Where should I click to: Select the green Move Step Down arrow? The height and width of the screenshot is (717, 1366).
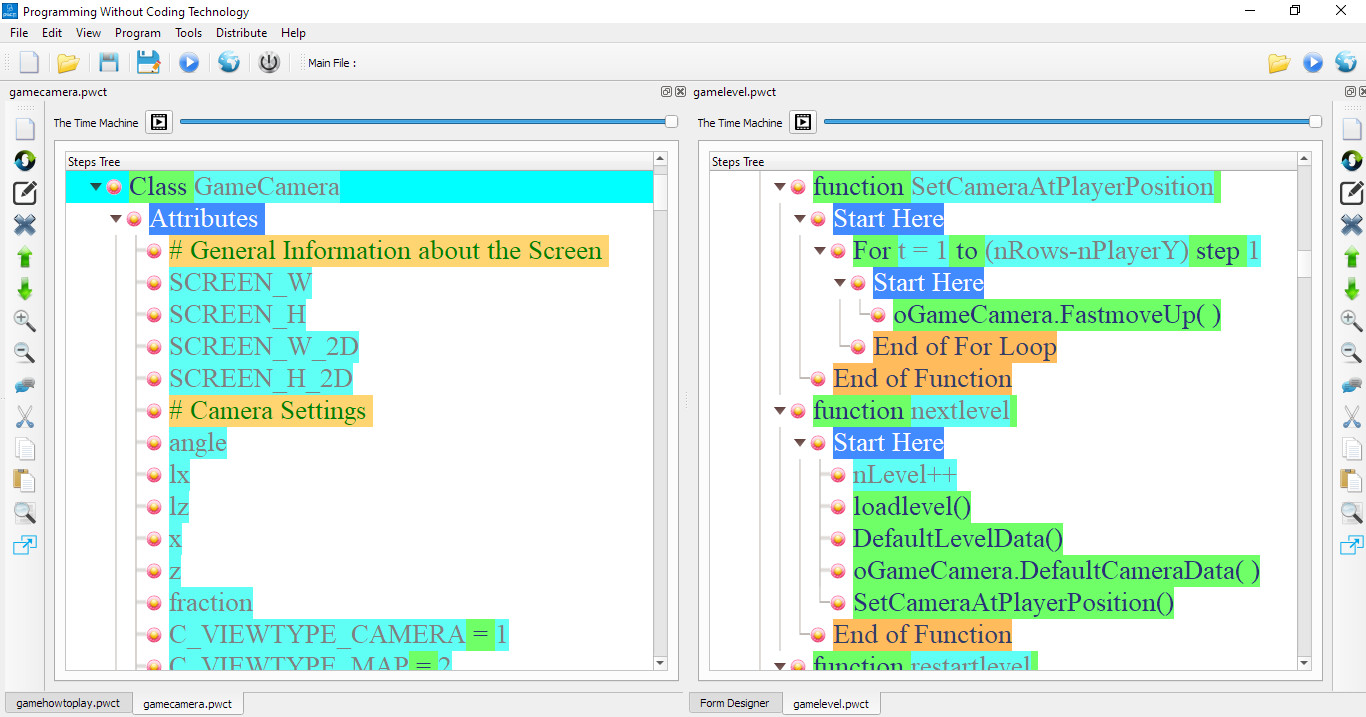click(25, 288)
